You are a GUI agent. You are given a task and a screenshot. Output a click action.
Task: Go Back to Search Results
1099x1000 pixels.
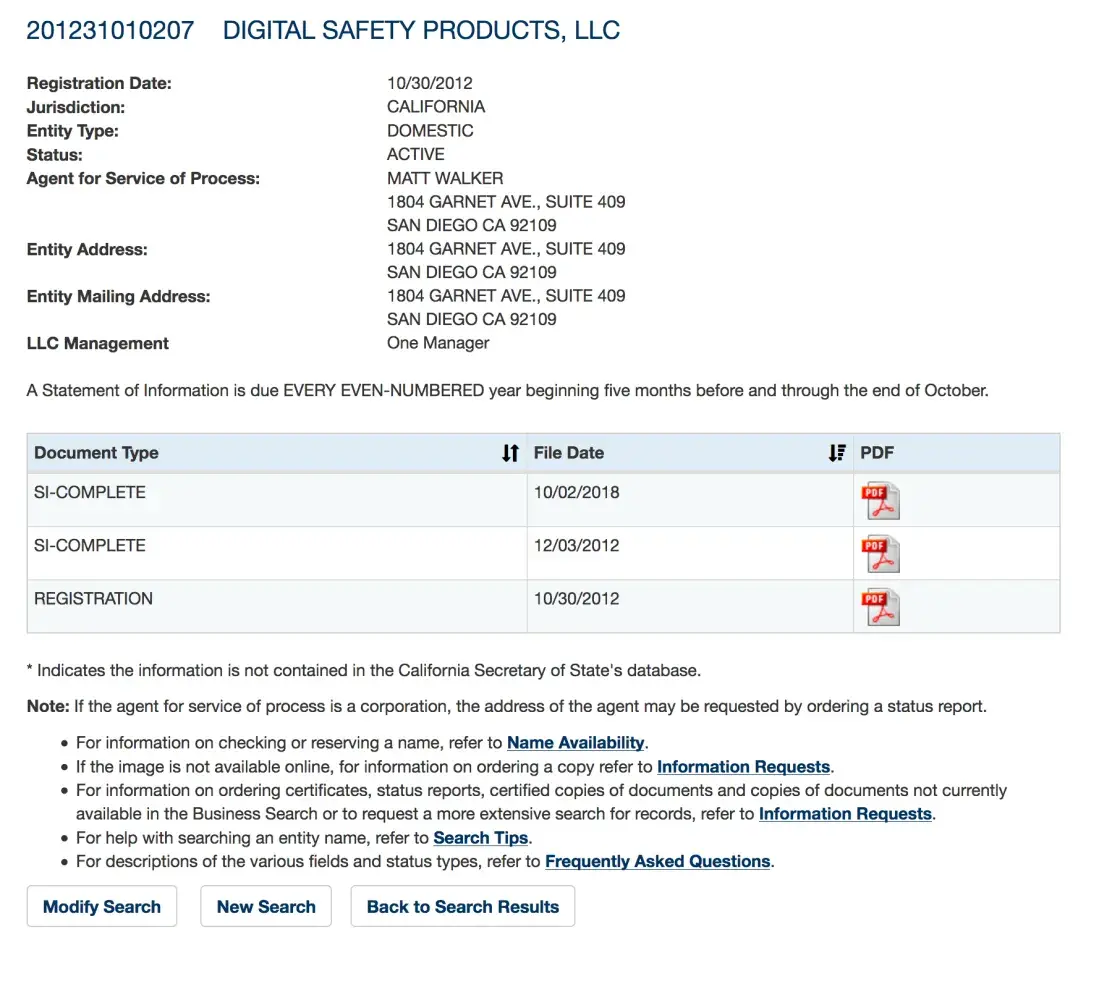[x=463, y=907]
